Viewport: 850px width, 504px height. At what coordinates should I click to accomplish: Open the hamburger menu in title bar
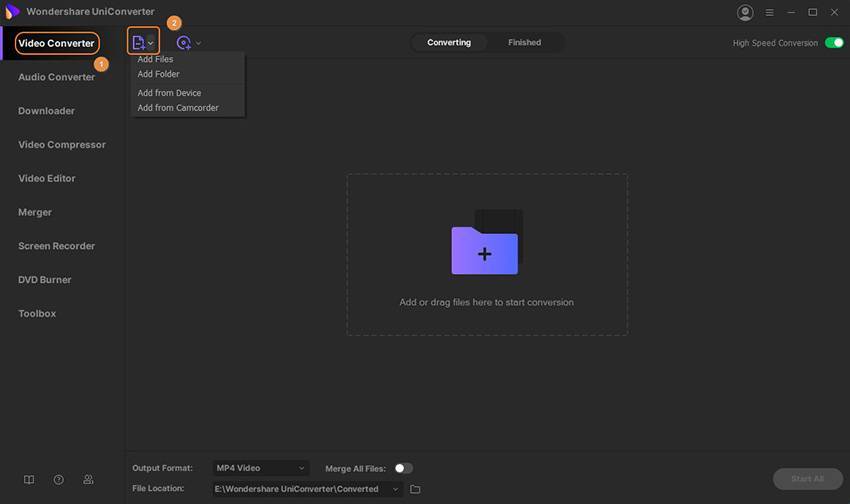click(768, 12)
